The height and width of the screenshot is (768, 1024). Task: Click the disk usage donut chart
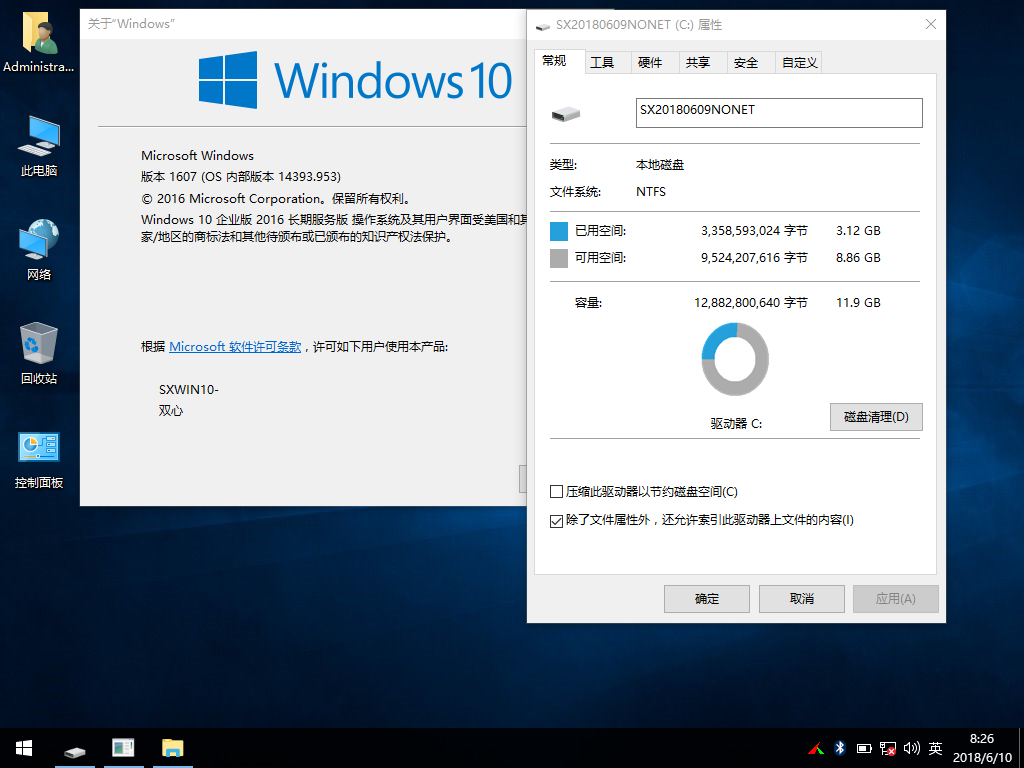tap(735, 359)
